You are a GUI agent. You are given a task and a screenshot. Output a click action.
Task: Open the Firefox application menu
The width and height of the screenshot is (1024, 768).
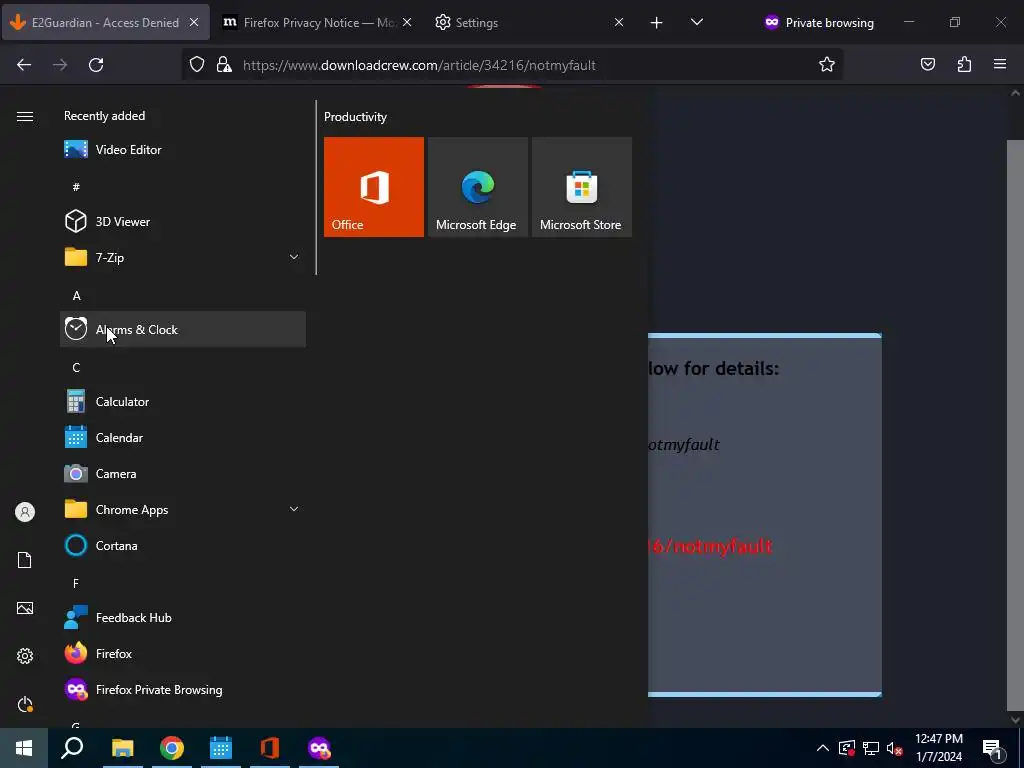[1000, 64]
